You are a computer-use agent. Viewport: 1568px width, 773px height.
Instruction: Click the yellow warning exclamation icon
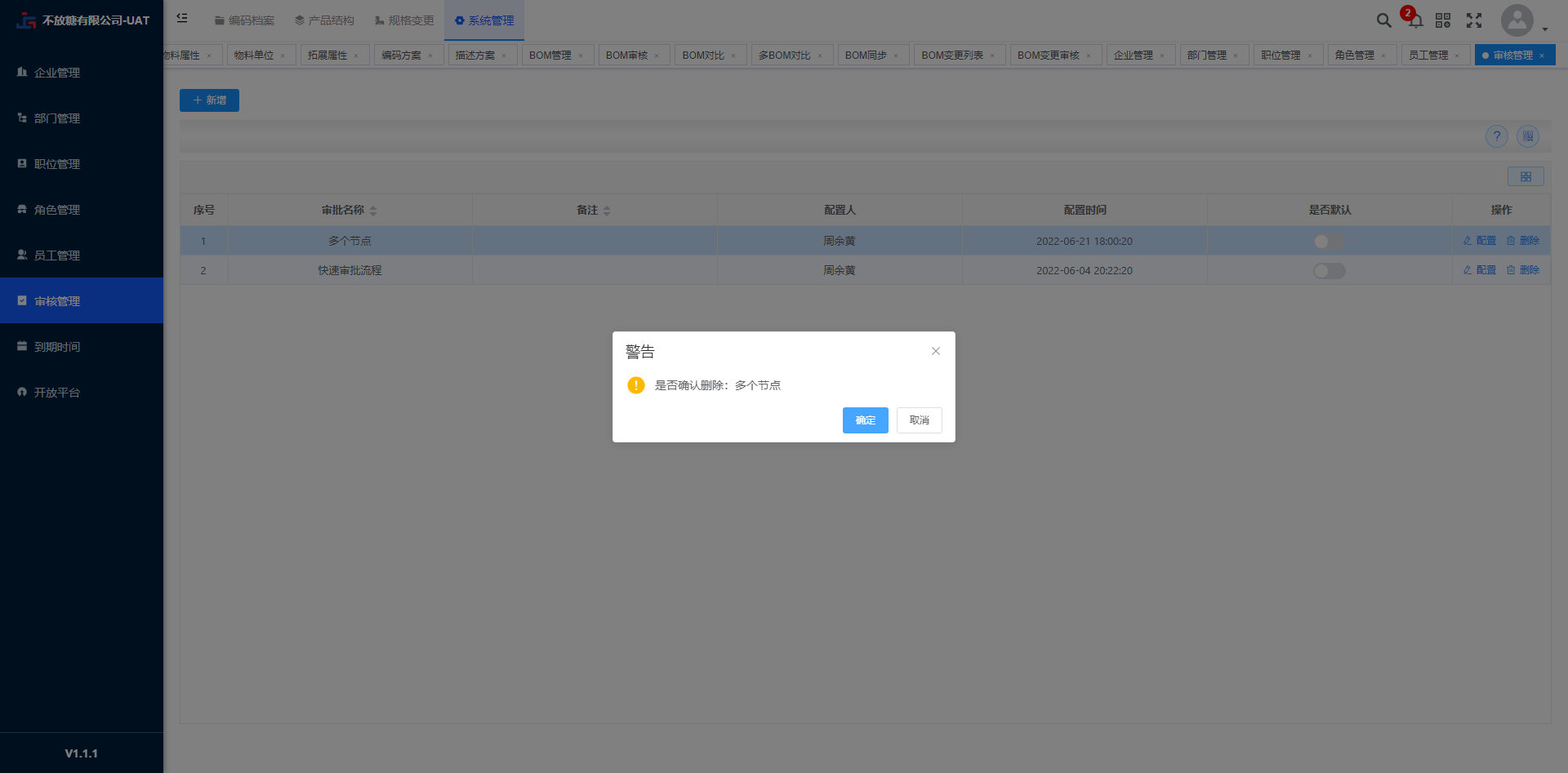tap(636, 385)
